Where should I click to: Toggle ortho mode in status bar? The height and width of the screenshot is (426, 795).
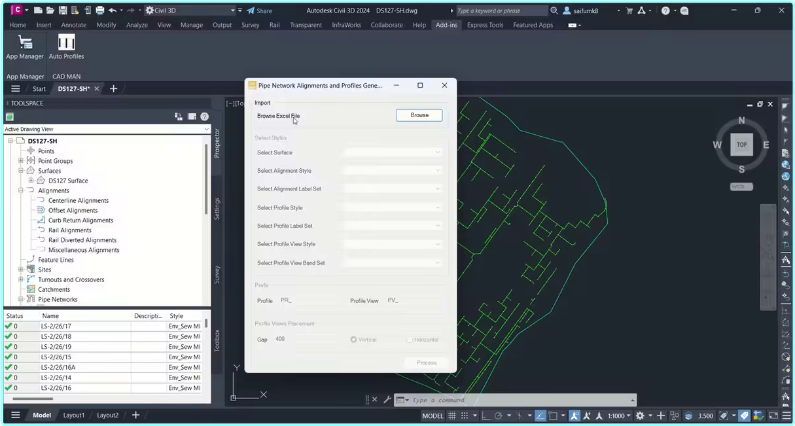pyautogui.click(x=486, y=416)
